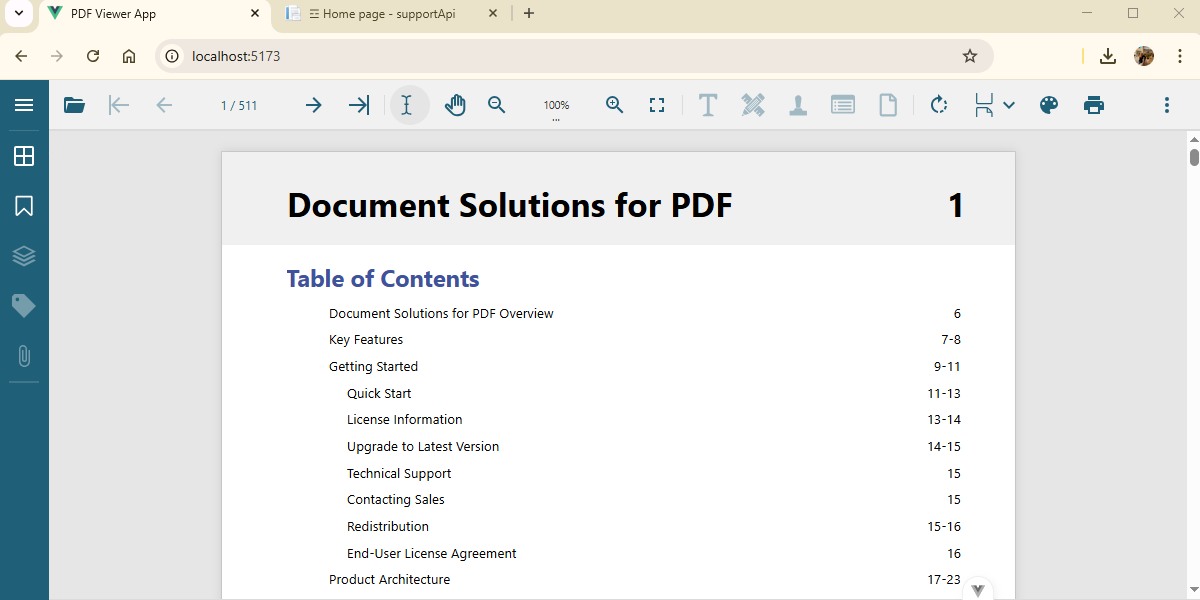
Task: Click the zoom in magnifier
Action: click(x=615, y=105)
